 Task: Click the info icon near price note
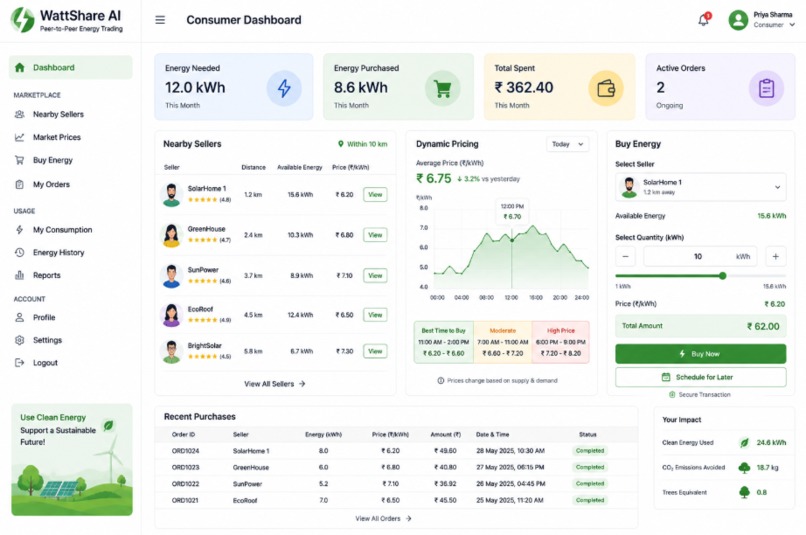pos(441,381)
